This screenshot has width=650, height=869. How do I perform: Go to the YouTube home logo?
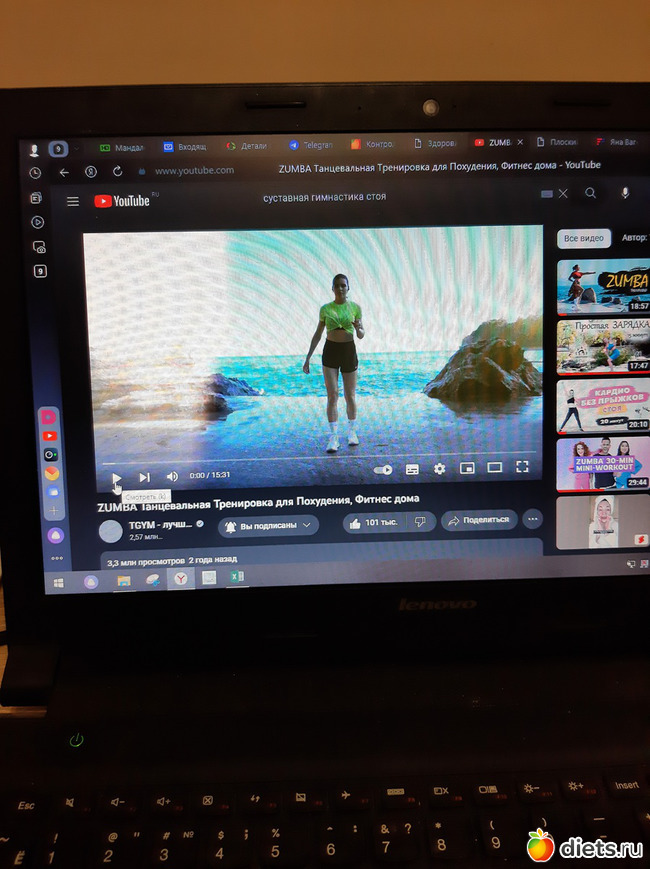click(x=122, y=201)
